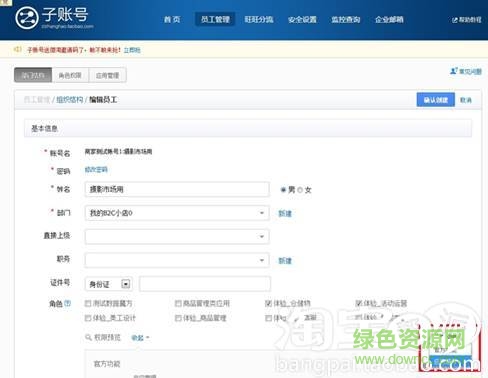Open the 监控查询 nav item
The width and height of the screenshot is (488, 378).
point(346,20)
